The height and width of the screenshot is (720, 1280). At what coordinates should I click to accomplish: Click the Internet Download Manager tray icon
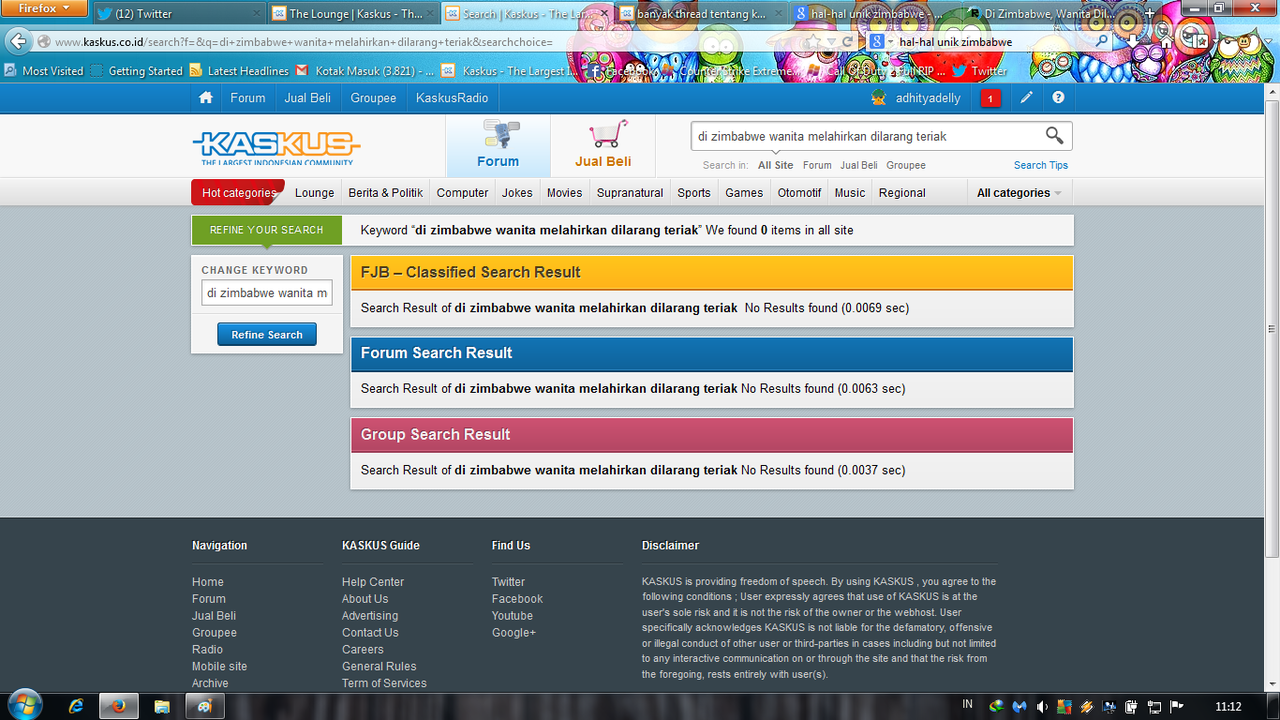(x=996, y=706)
